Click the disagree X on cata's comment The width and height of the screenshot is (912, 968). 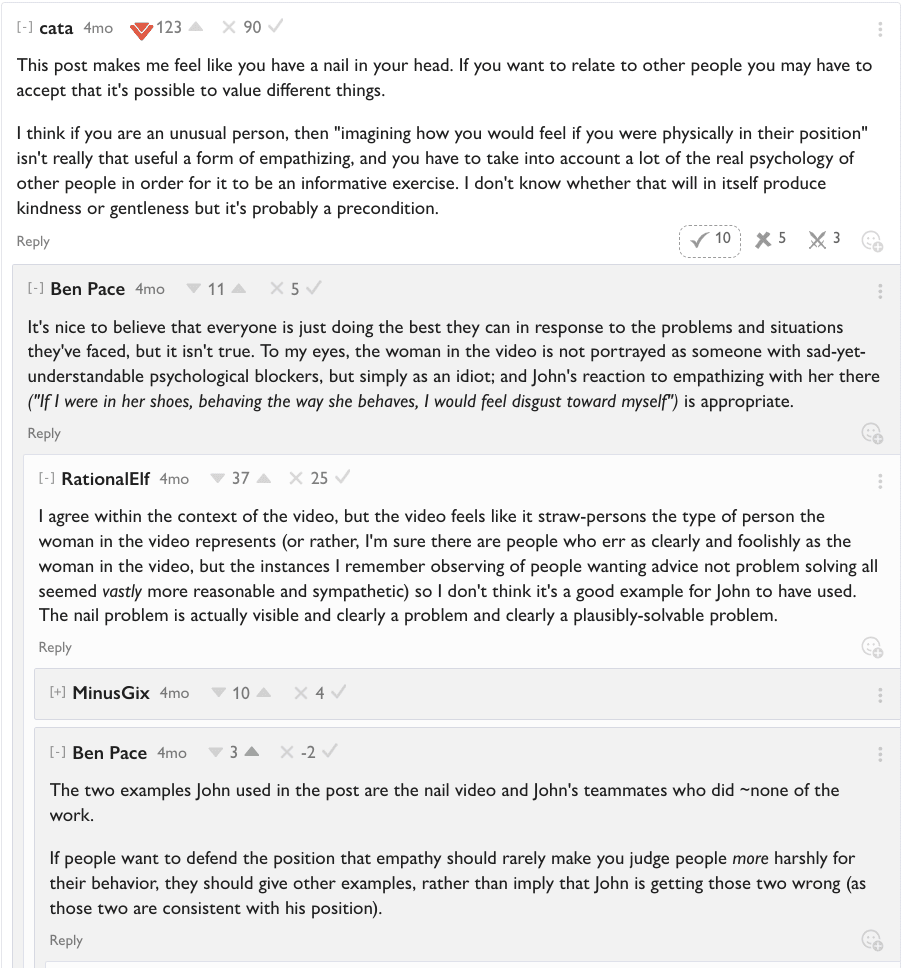click(229, 28)
